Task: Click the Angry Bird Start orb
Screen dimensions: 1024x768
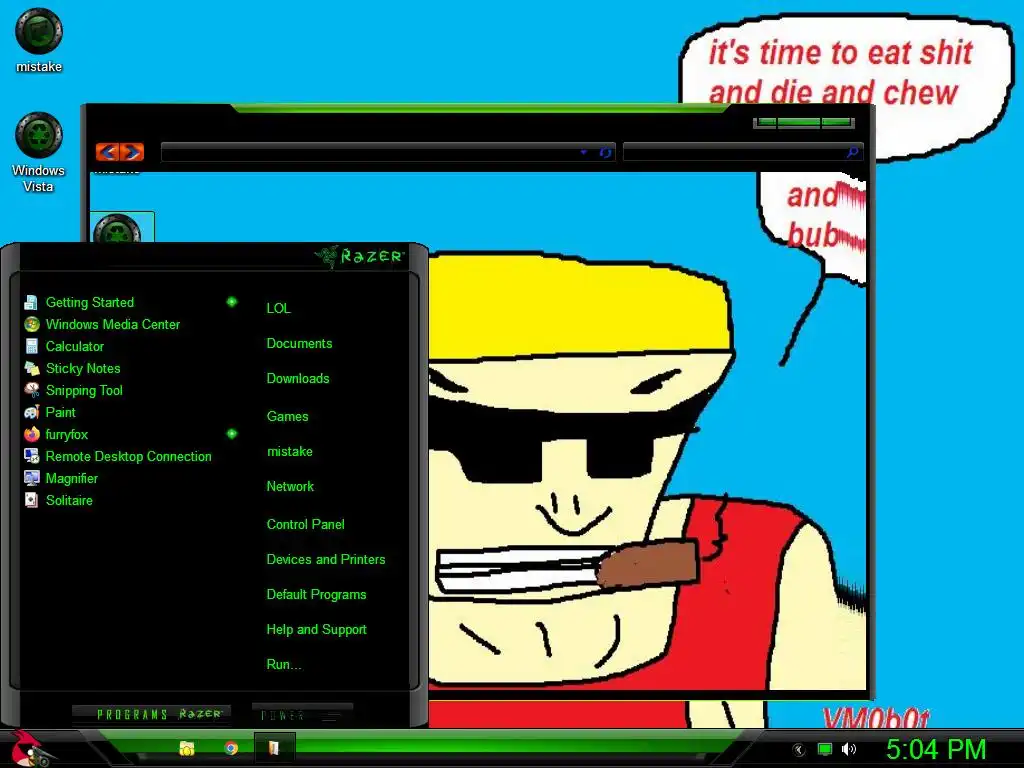Action: click(29, 748)
